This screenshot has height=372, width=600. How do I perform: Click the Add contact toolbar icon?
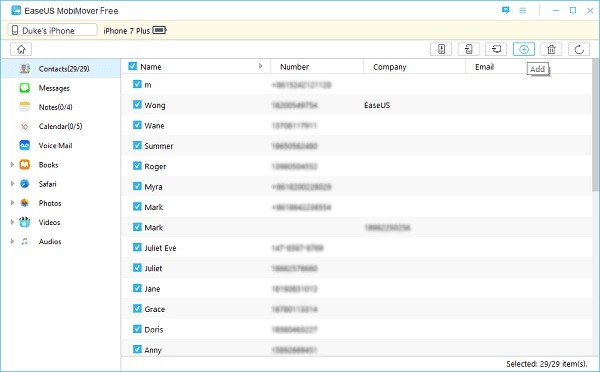click(x=523, y=49)
